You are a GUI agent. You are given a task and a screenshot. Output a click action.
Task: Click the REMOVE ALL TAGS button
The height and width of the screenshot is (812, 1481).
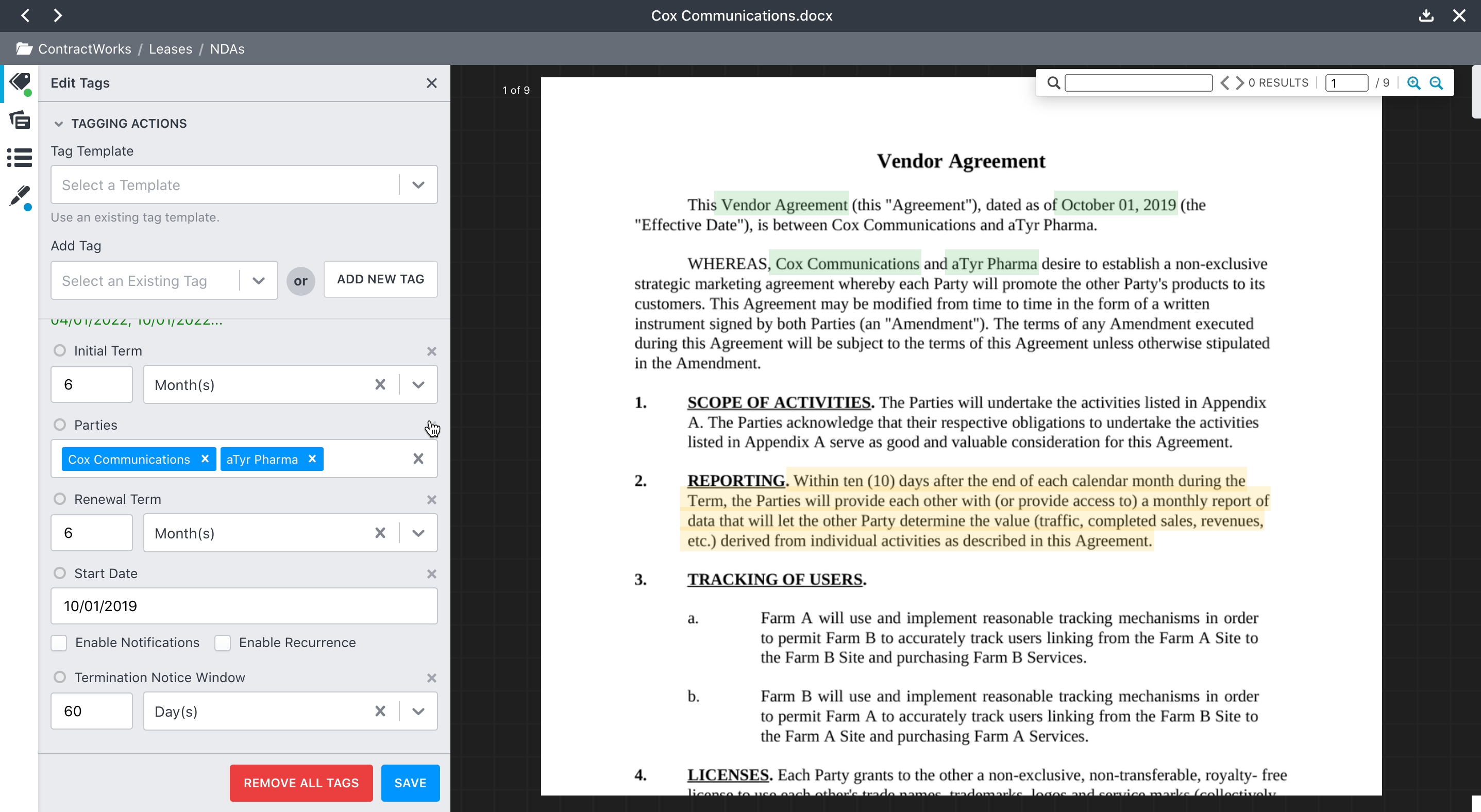click(301, 783)
